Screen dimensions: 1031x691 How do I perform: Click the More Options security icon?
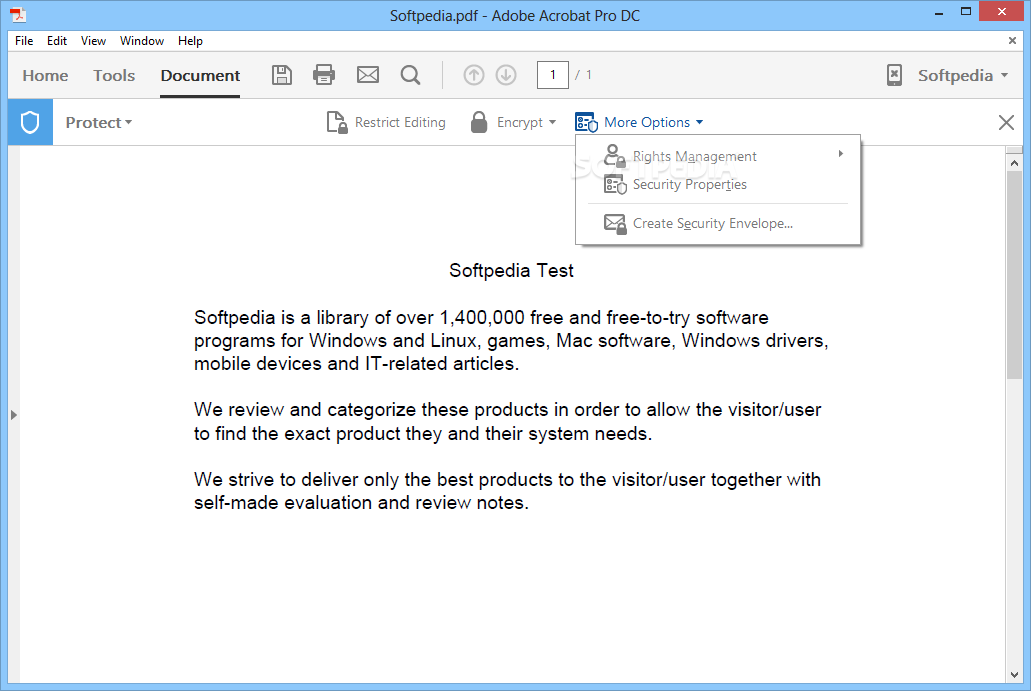click(x=586, y=122)
